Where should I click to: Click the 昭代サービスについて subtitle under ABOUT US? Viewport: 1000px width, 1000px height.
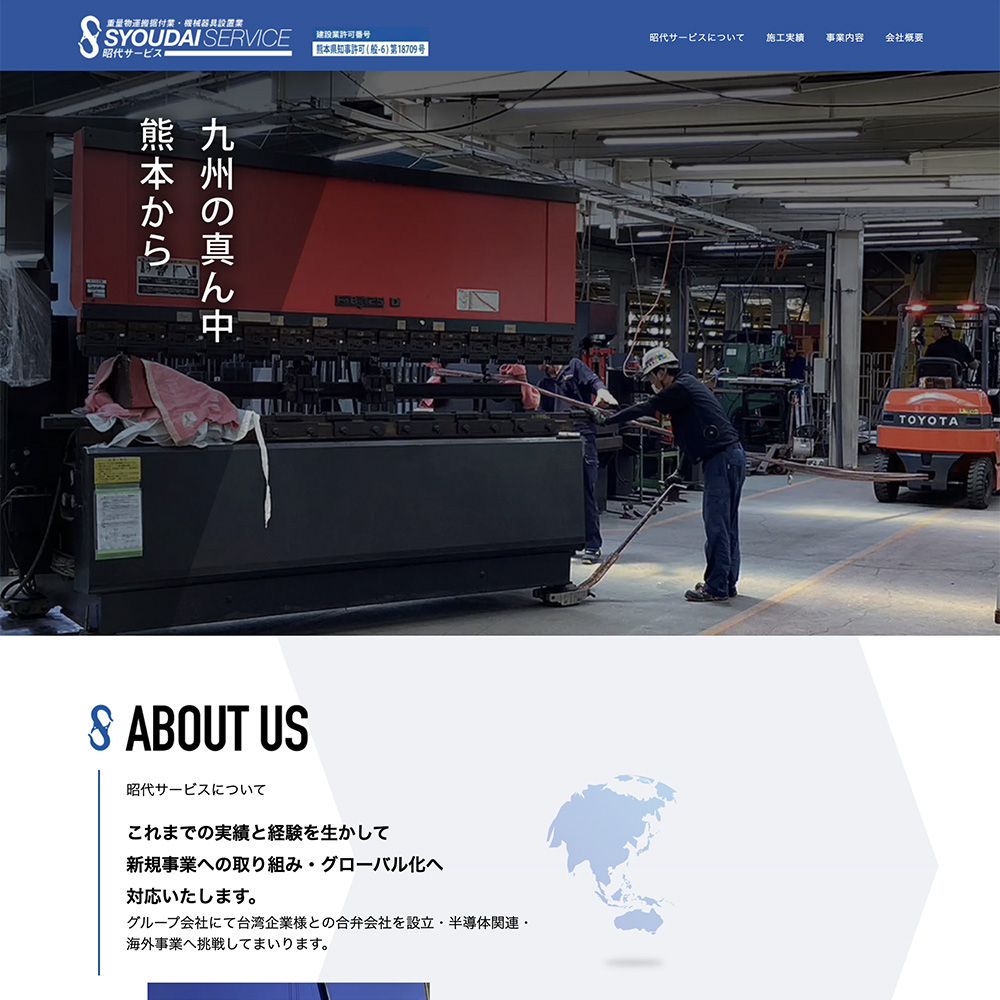point(196,789)
